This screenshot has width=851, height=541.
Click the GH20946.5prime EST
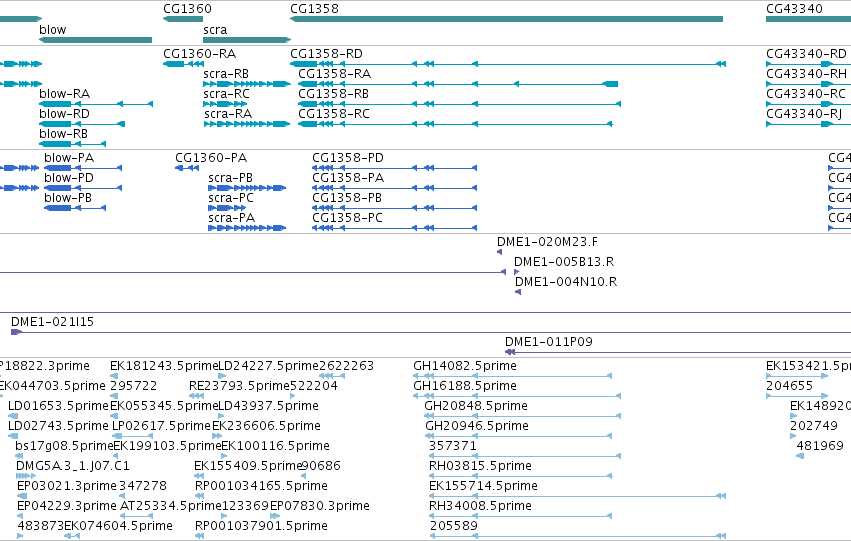518,436
